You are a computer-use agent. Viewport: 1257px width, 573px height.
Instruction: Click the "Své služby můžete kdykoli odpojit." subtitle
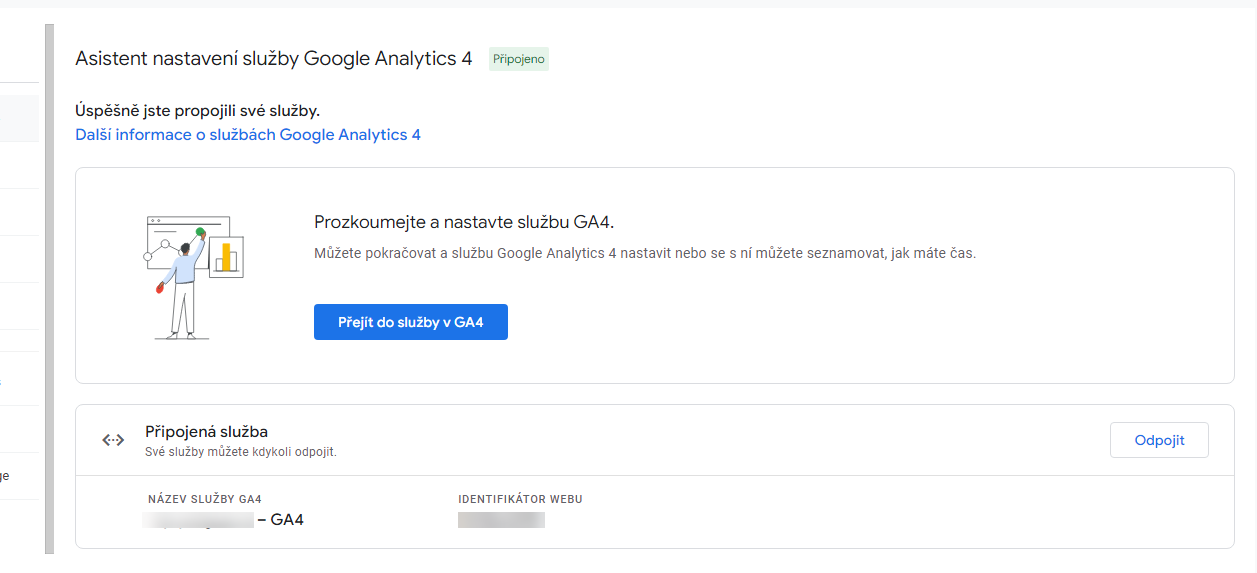[241, 452]
